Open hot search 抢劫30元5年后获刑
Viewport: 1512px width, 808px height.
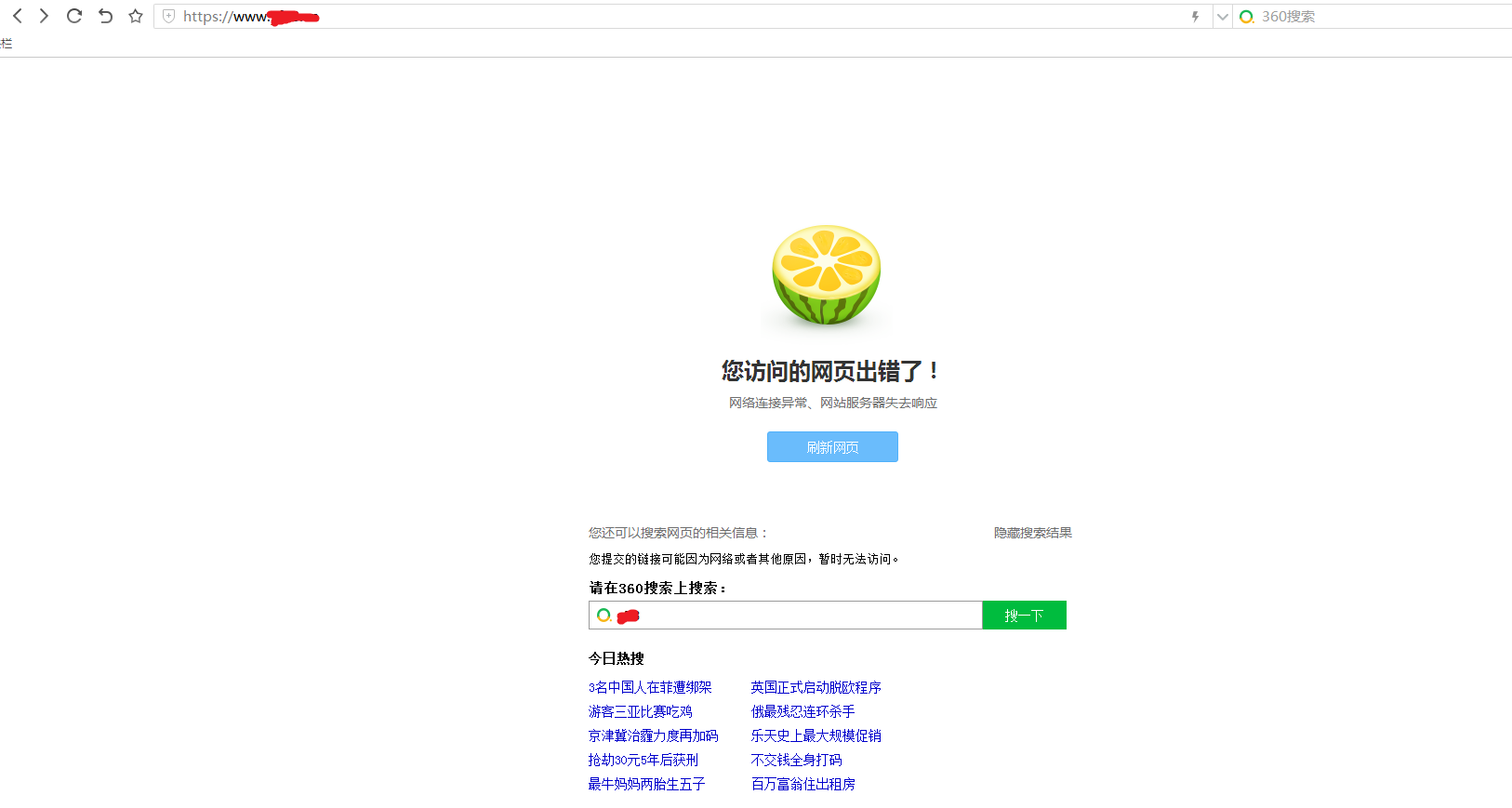pyautogui.click(x=643, y=760)
